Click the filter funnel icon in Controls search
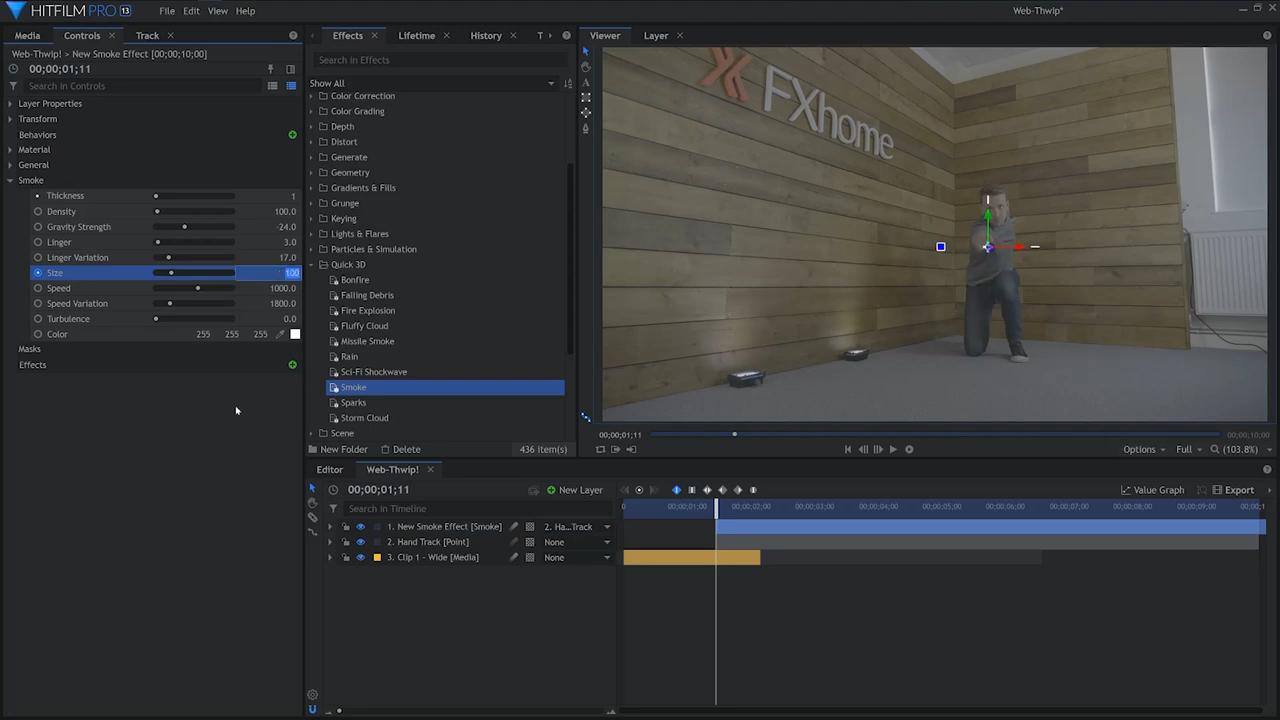1280x720 pixels. [13, 86]
